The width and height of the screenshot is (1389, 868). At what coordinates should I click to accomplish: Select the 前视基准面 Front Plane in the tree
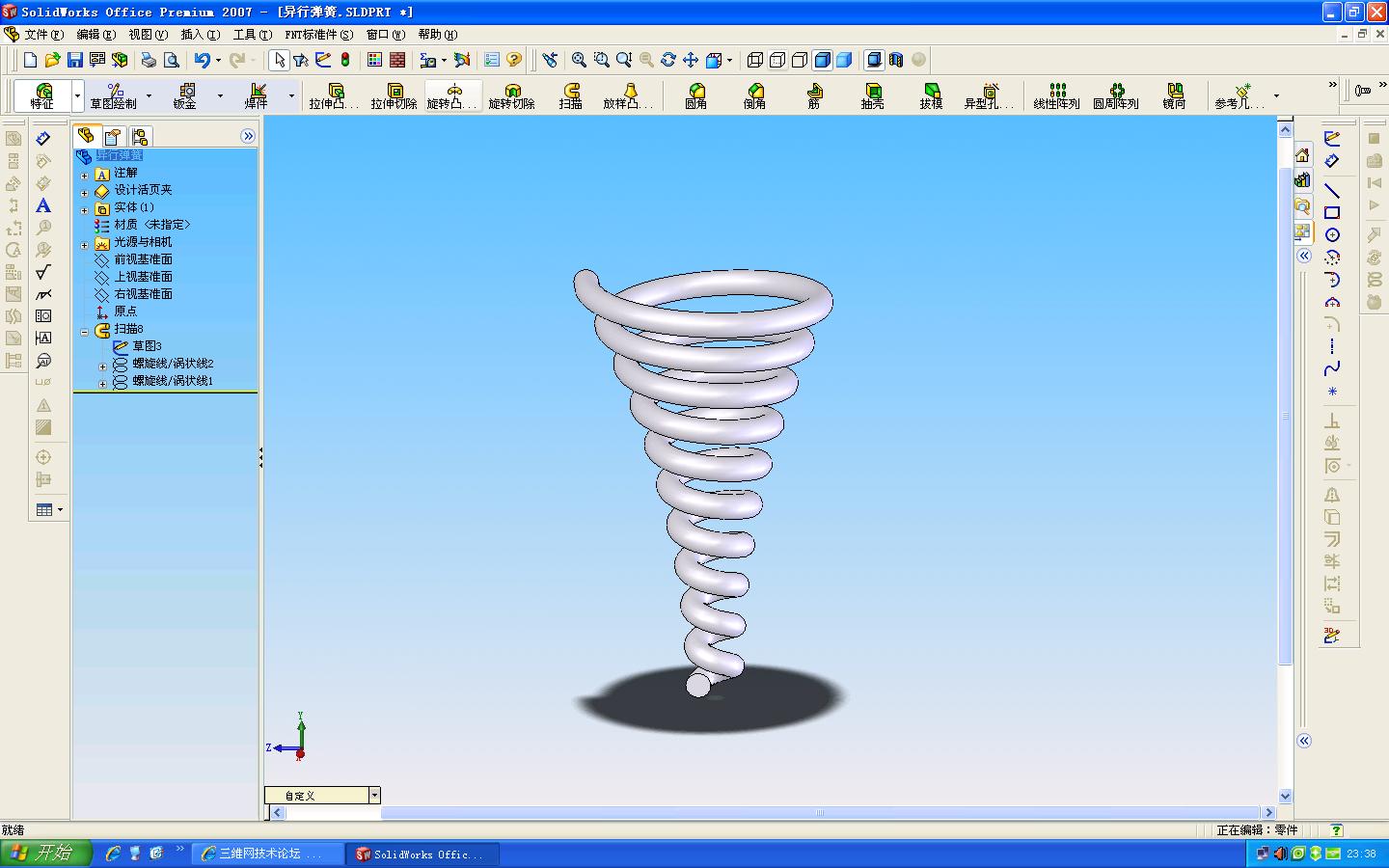click(143, 259)
